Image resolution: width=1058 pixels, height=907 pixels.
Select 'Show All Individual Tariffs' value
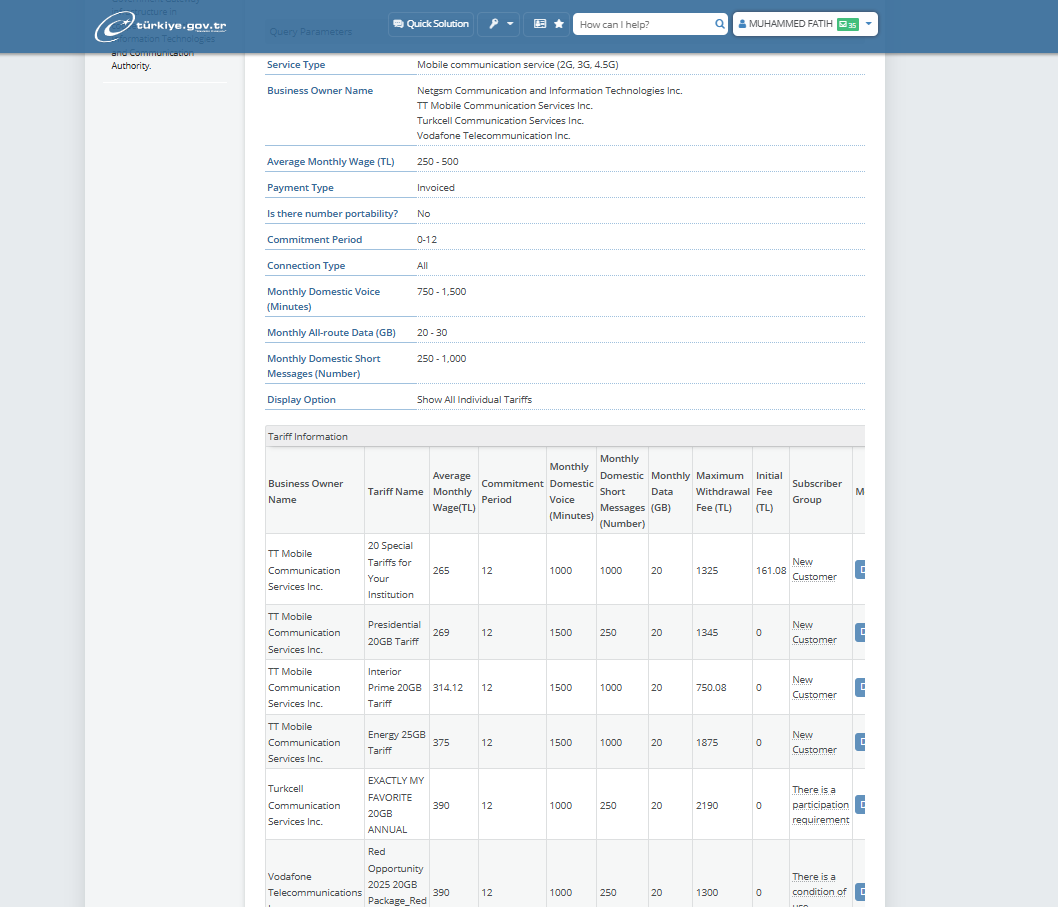[474, 400]
